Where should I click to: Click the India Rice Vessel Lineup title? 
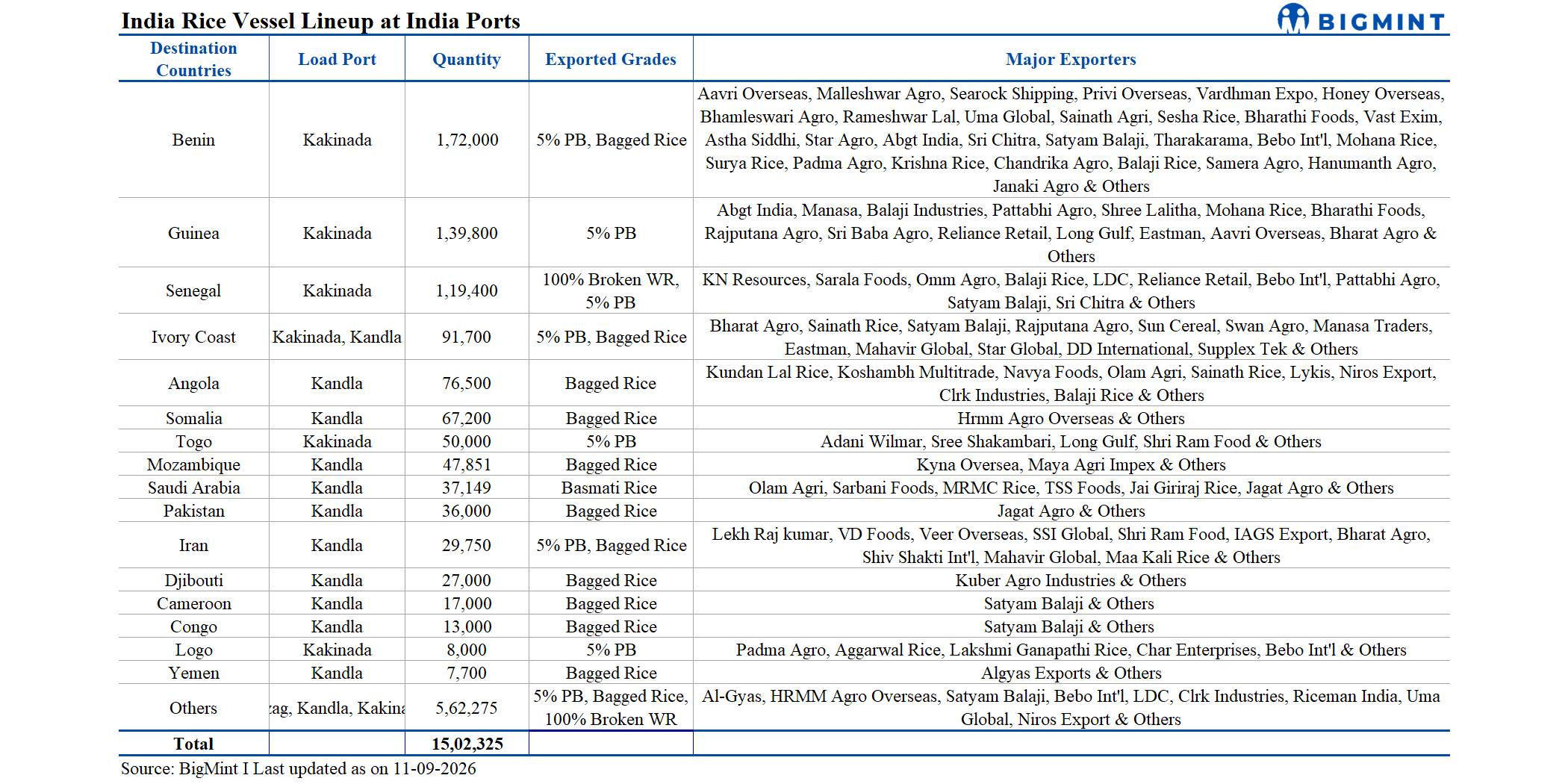pos(320,20)
